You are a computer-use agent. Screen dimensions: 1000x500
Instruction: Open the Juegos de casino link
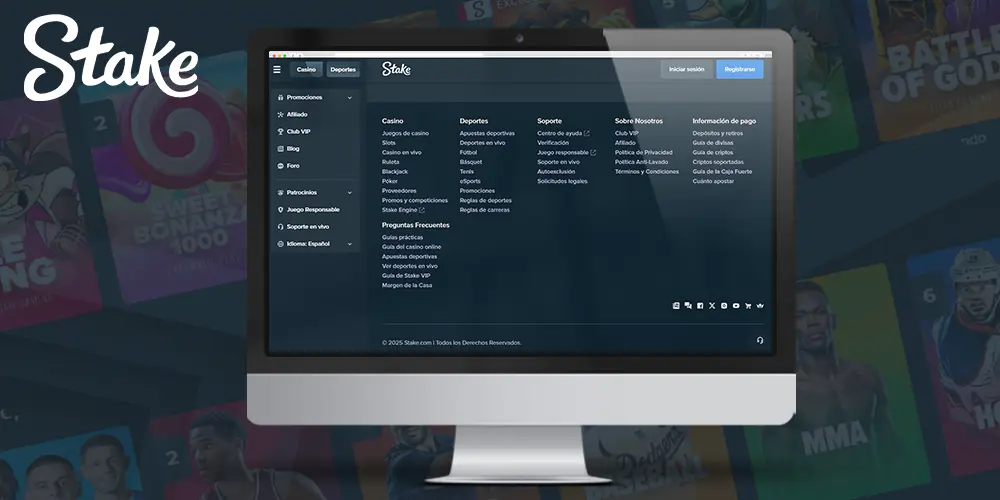(x=406, y=133)
